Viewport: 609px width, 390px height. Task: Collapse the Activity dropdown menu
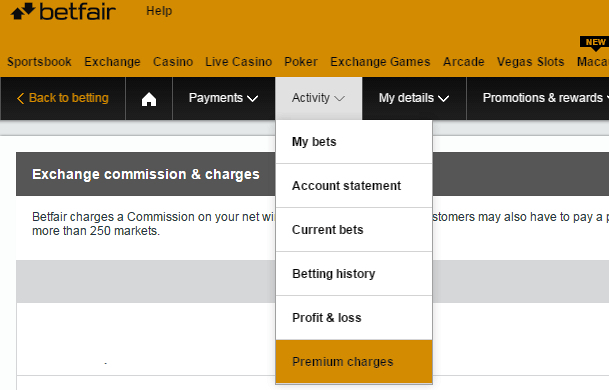pyautogui.click(x=318, y=98)
